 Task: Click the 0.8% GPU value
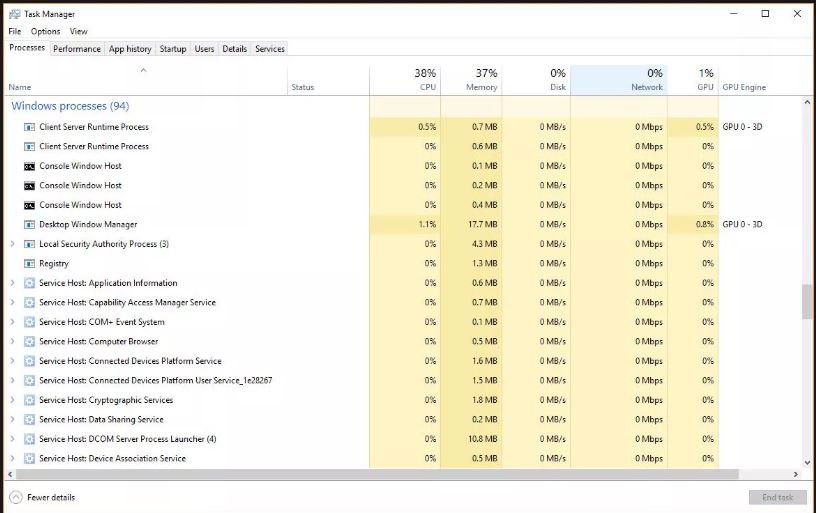pyautogui.click(x=705, y=225)
